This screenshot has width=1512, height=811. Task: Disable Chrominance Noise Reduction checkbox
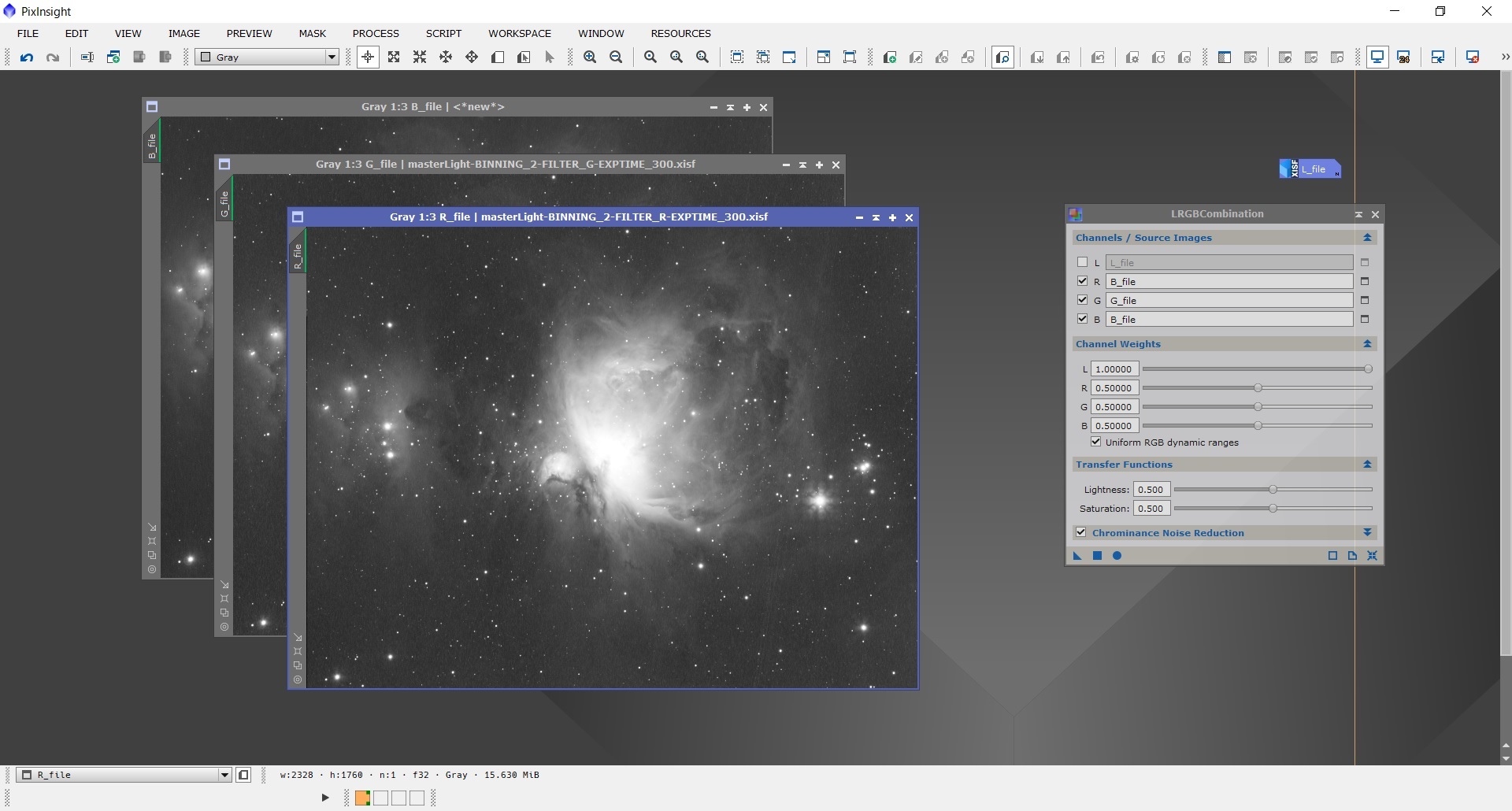[x=1081, y=533]
